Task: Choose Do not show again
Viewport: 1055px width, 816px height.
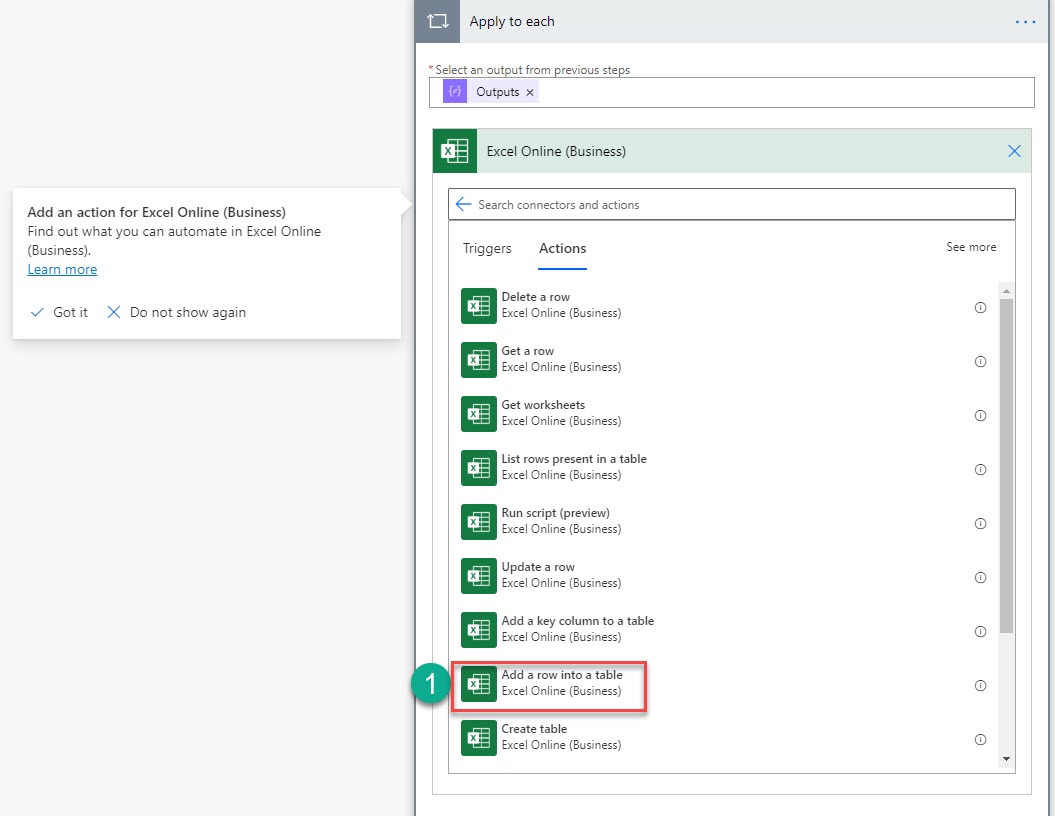Action: point(177,312)
